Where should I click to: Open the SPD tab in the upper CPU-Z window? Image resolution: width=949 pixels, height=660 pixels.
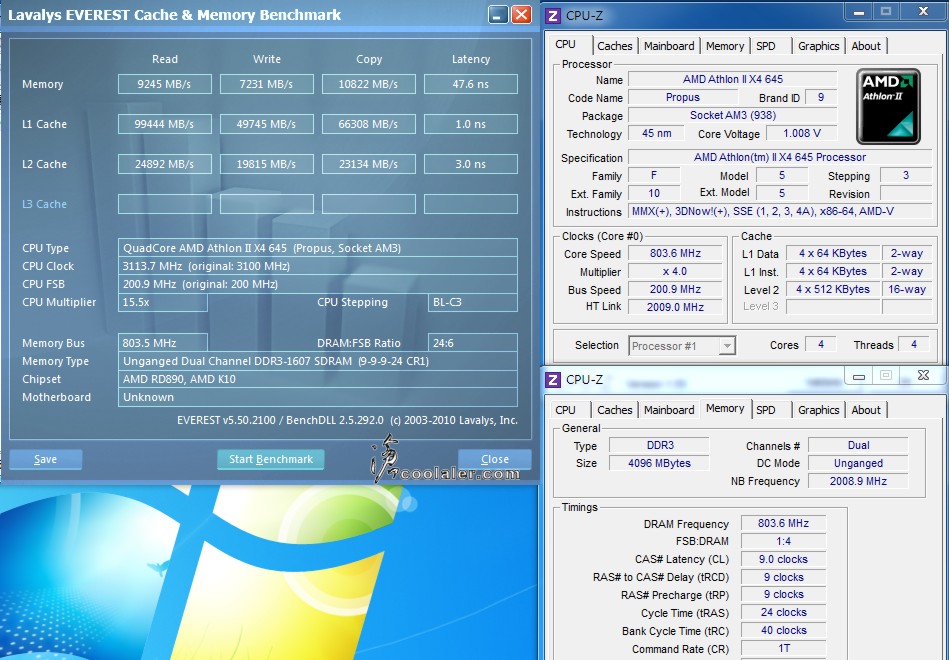[x=766, y=46]
